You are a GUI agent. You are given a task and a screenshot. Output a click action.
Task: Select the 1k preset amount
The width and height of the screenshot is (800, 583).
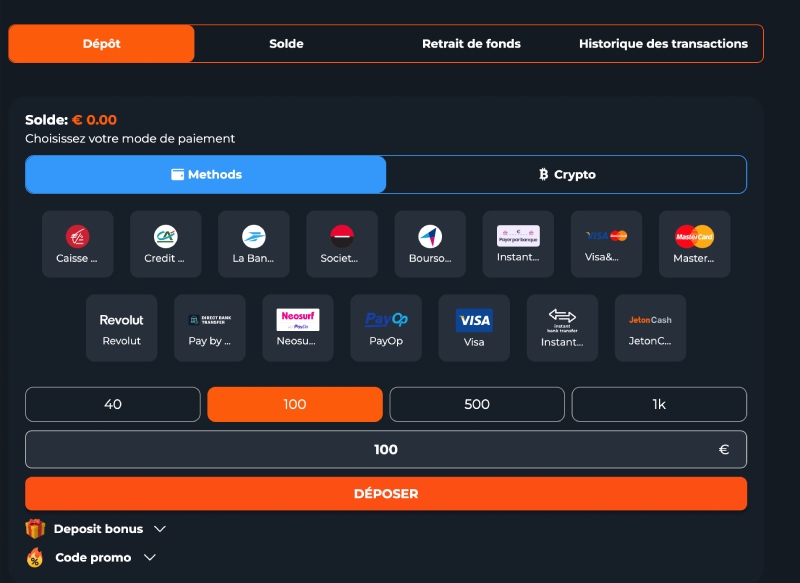(x=659, y=404)
